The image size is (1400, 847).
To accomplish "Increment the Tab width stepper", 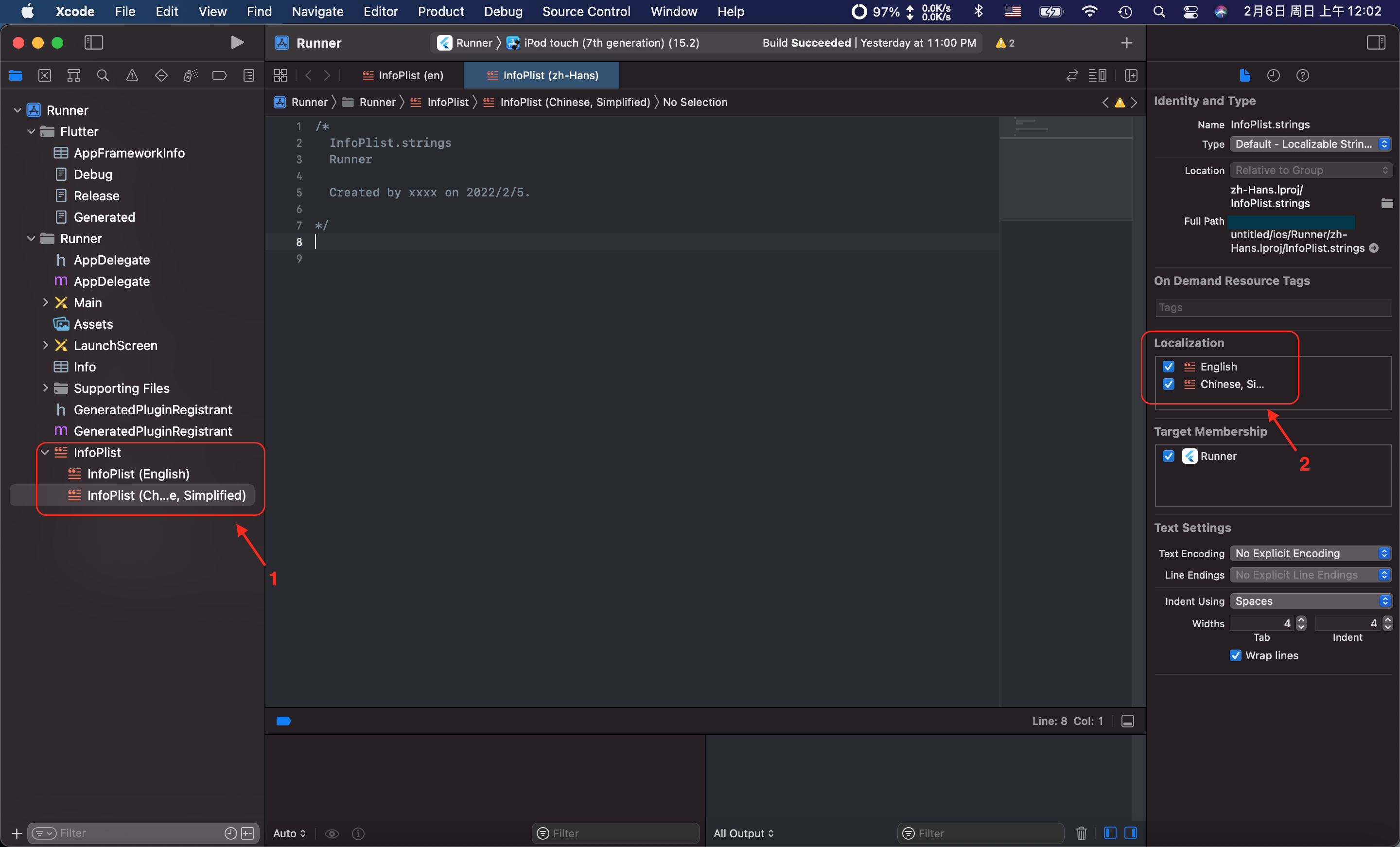I will click(x=1301, y=619).
